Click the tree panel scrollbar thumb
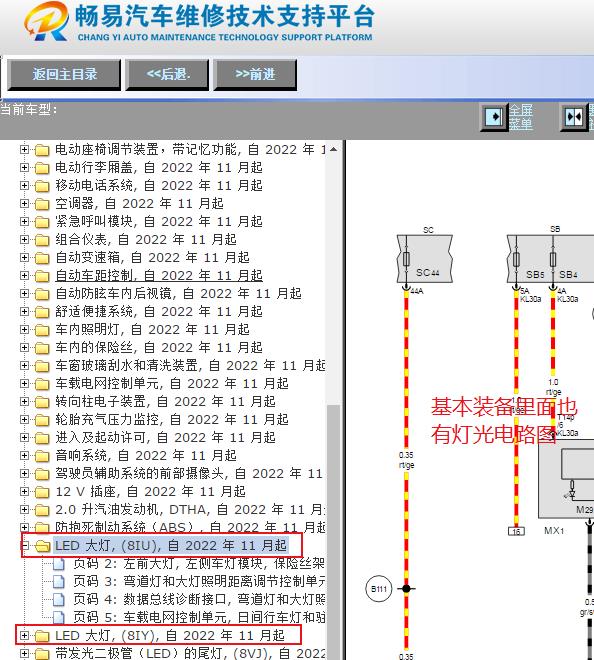Image resolution: width=594 pixels, height=660 pixels. [333, 532]
